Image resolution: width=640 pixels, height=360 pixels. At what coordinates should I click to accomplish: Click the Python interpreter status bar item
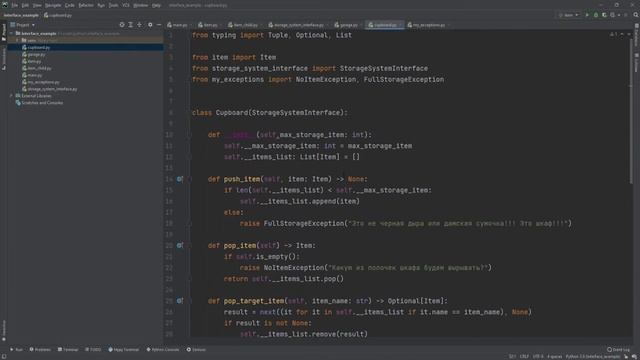[x=593, y=357]
